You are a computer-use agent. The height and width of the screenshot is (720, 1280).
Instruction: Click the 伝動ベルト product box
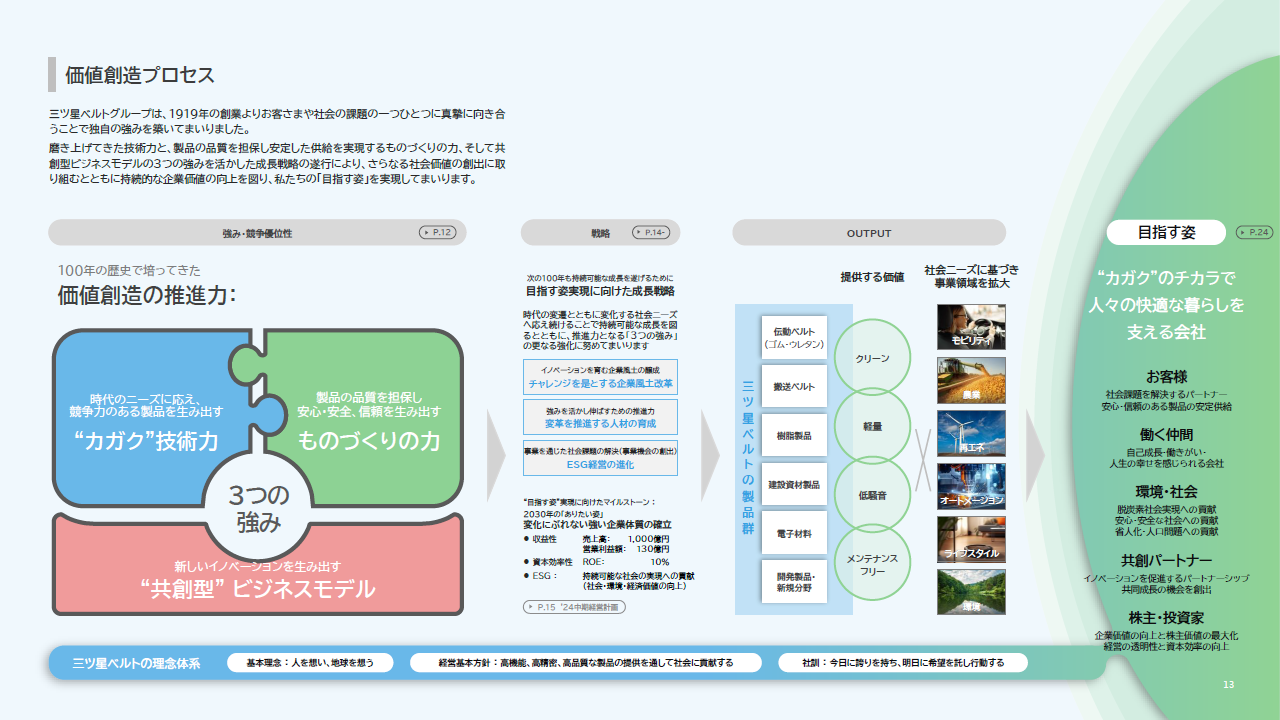tap(793, 337)
